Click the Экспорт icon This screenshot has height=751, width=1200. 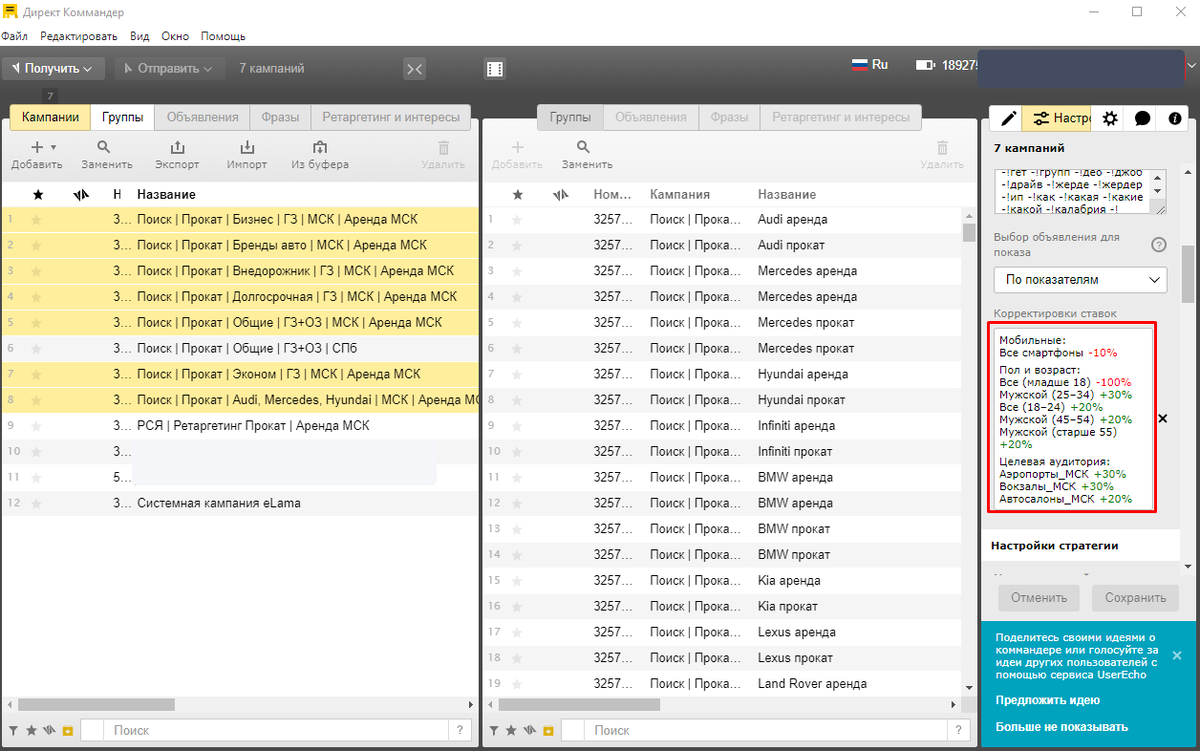click(177, 147)
